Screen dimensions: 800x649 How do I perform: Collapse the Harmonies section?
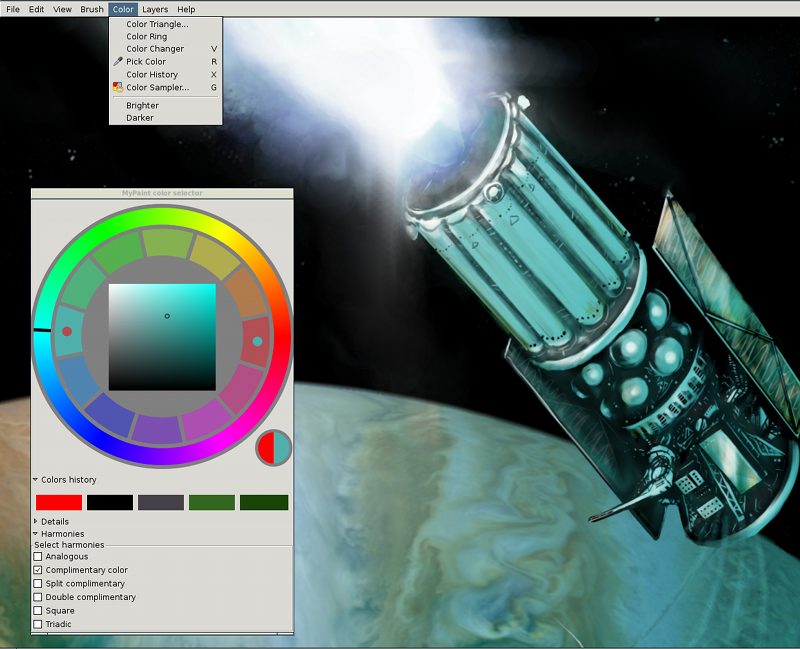point(36,534)
